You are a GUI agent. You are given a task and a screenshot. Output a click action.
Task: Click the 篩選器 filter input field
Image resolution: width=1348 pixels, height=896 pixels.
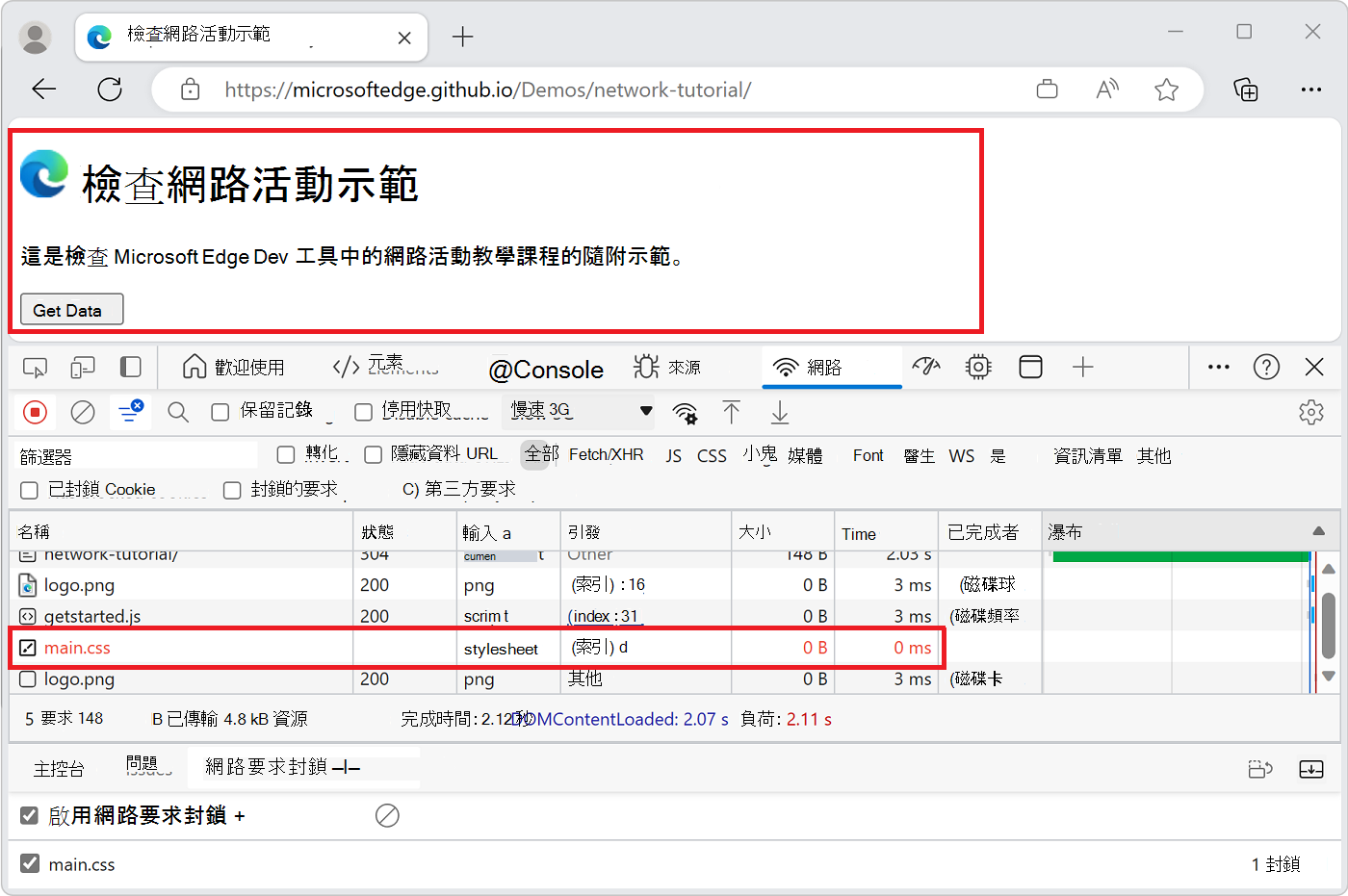click(x=133, y=453)
